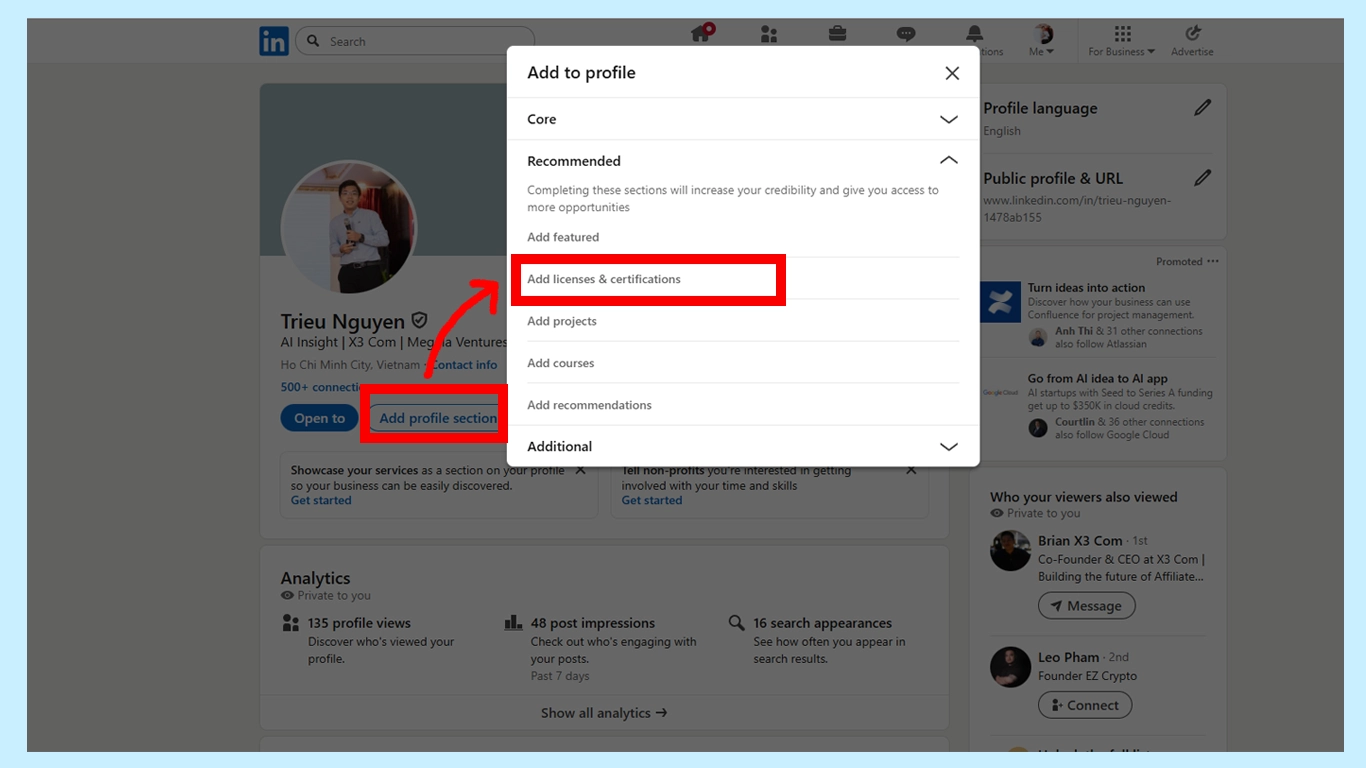This screenshot has height=768, width=1366.
Task: Open the Notifications bell
Action: [x=973, y=33]
